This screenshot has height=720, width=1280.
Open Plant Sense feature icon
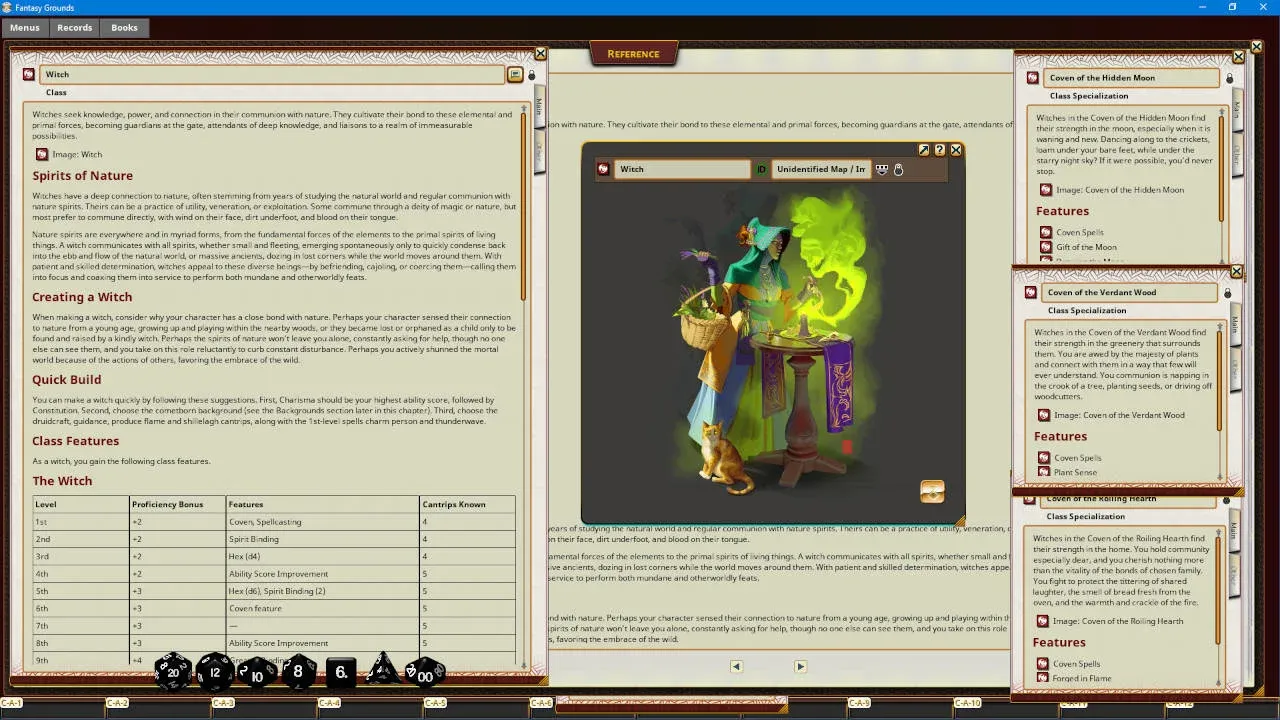[1043, 472]
